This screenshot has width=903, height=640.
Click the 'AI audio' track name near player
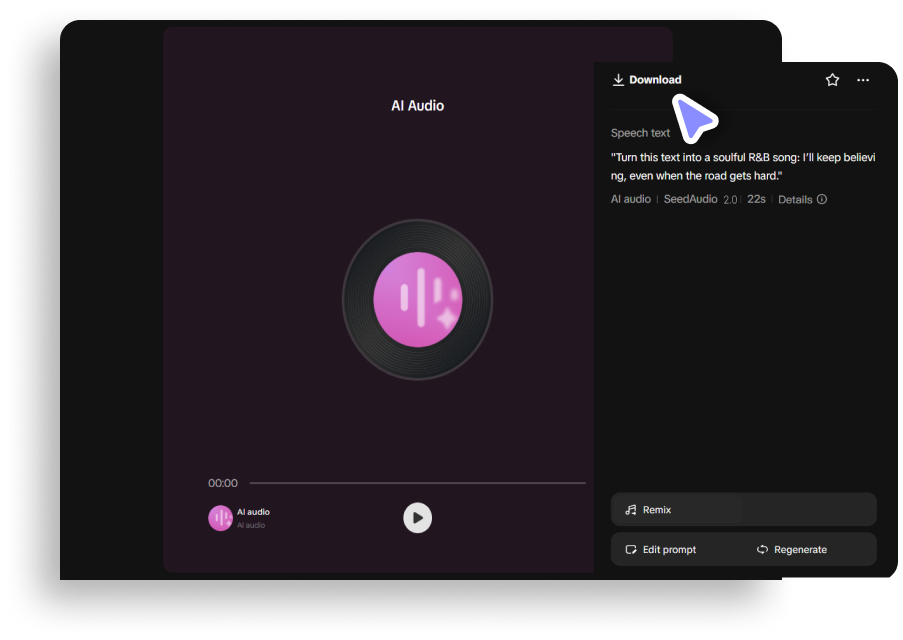[x=253, y=512]
